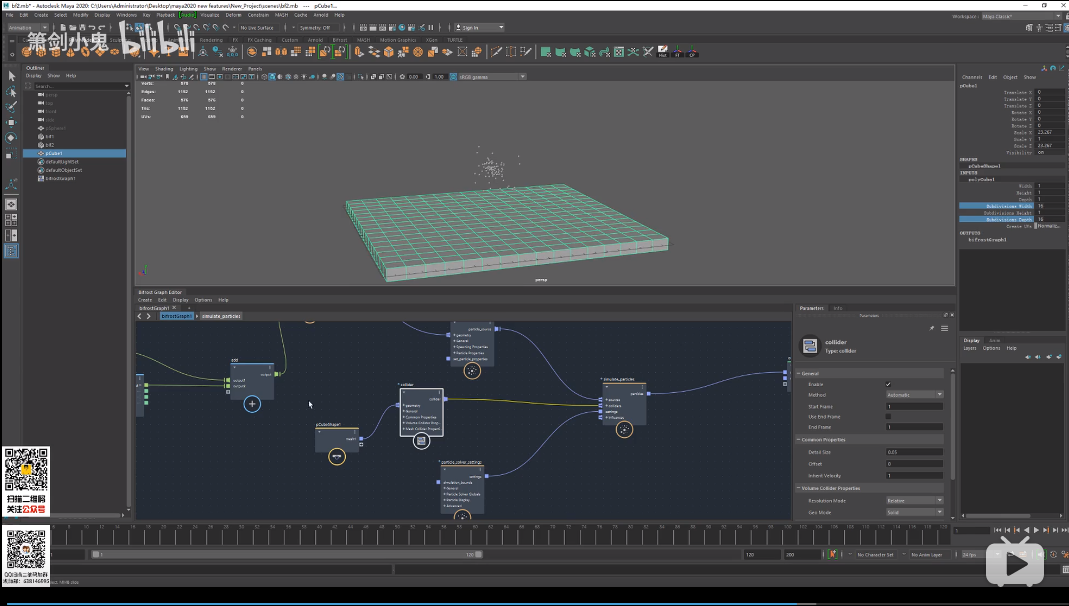Disable the collider Enable checkbox

point(888,384)
